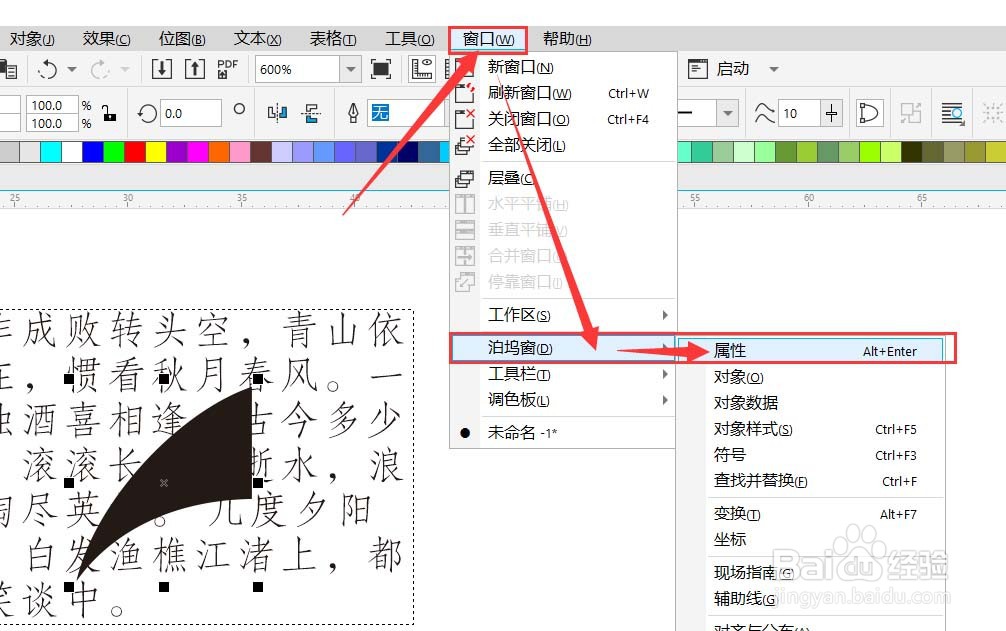Click the smoothing slider toggle button
This screenshot has height=631, width=1006.
tap(831, 114)
